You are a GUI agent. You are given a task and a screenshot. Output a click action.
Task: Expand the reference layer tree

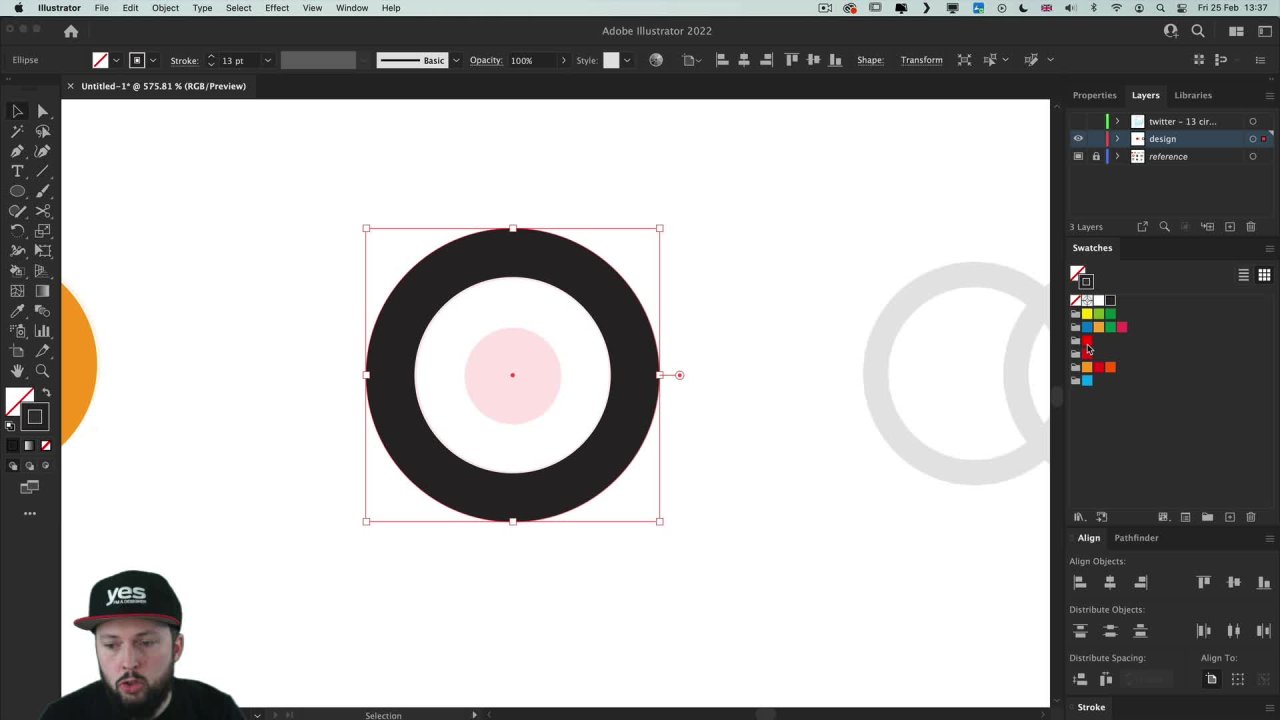1117,157
